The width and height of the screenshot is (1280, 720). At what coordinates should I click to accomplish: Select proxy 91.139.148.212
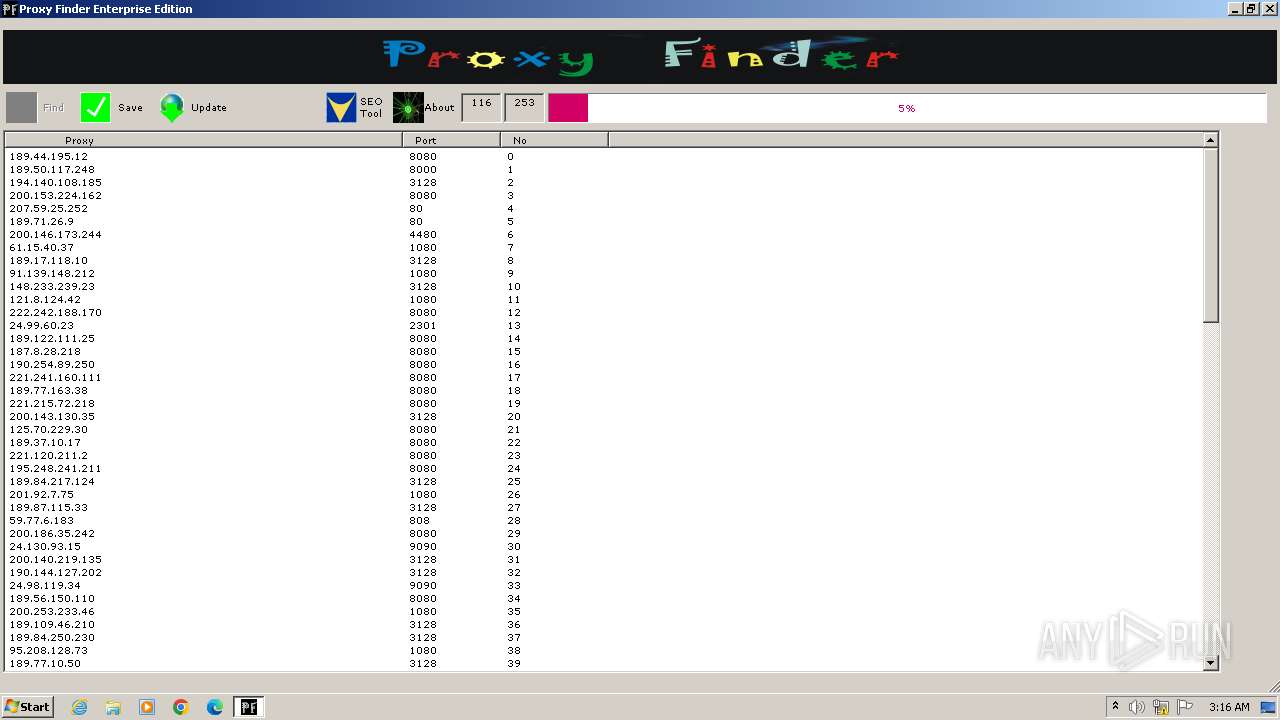(x=52, y=274)
